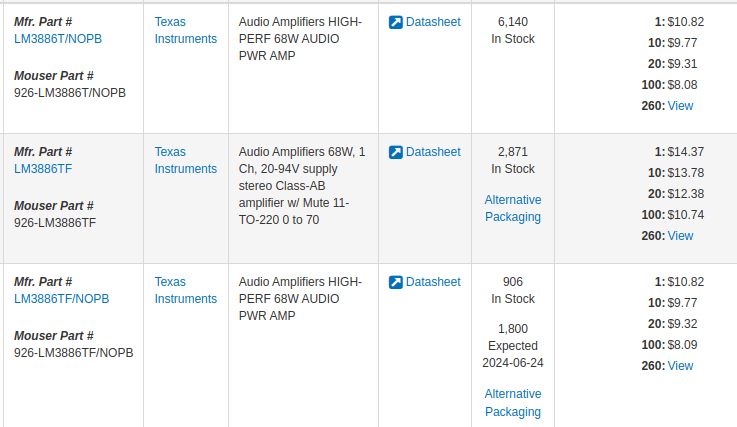Open the LM3886T/NOPB part link

pyautogui.click(x=58, y=39)
